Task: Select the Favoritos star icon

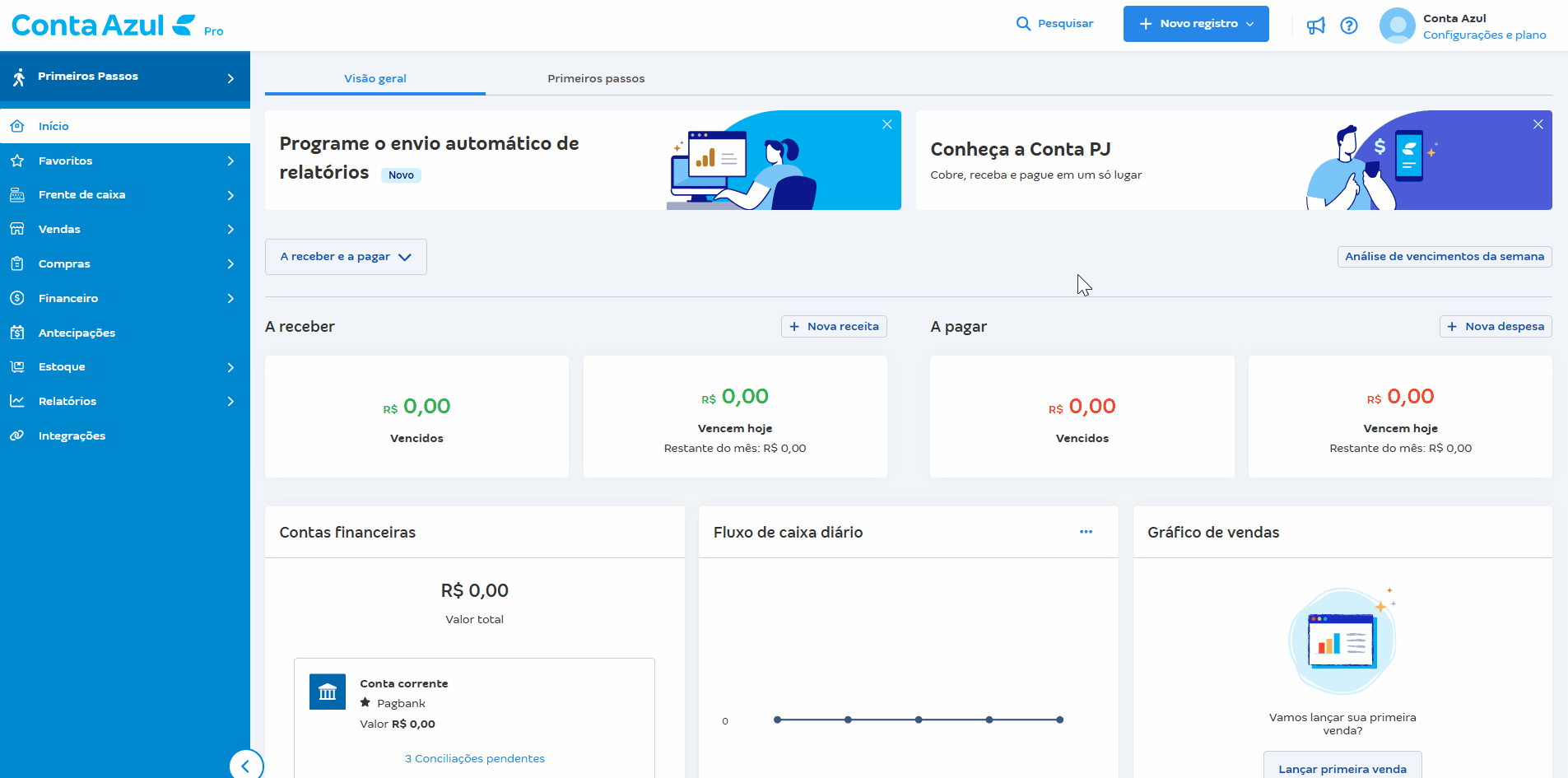Action: (x=18, y=160)
